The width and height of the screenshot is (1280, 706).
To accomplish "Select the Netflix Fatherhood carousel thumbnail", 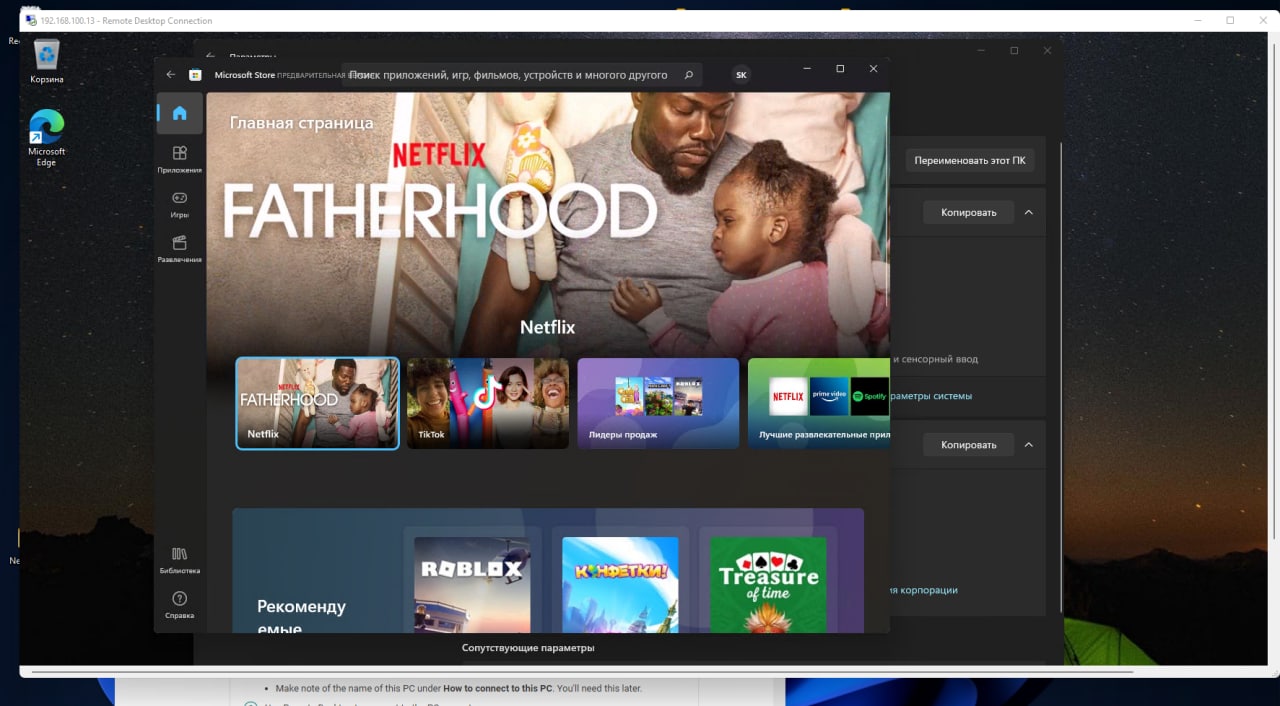I will pyautogui.click(x=318, y=404).
